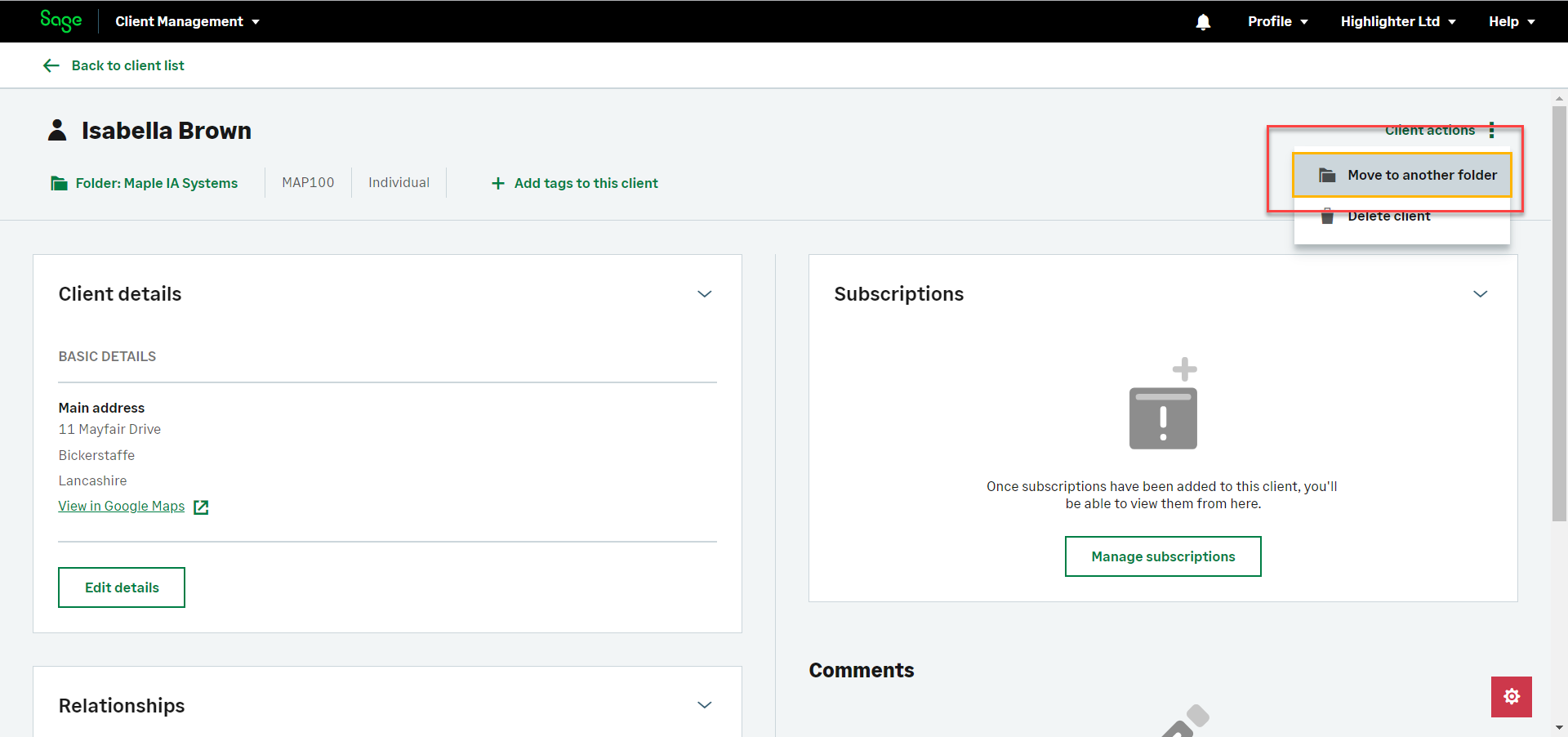
Task: Click the back arrow icon
Action: [x=51, y=65]
